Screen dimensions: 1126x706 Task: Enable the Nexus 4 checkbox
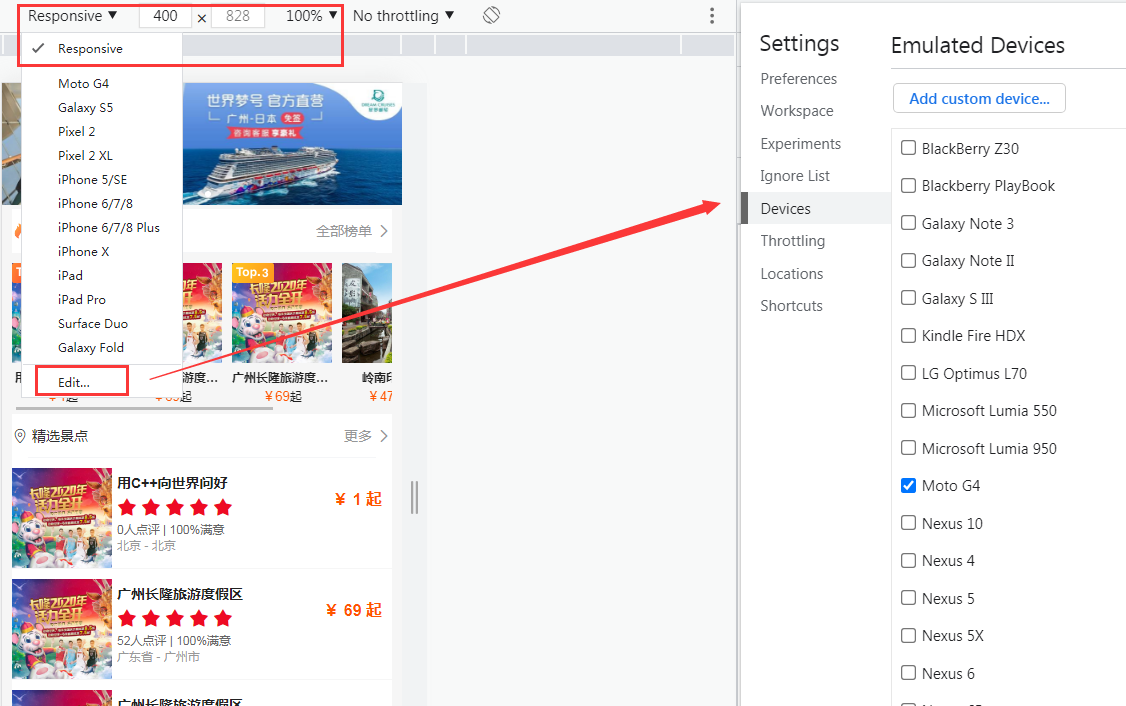coord(908,560)
